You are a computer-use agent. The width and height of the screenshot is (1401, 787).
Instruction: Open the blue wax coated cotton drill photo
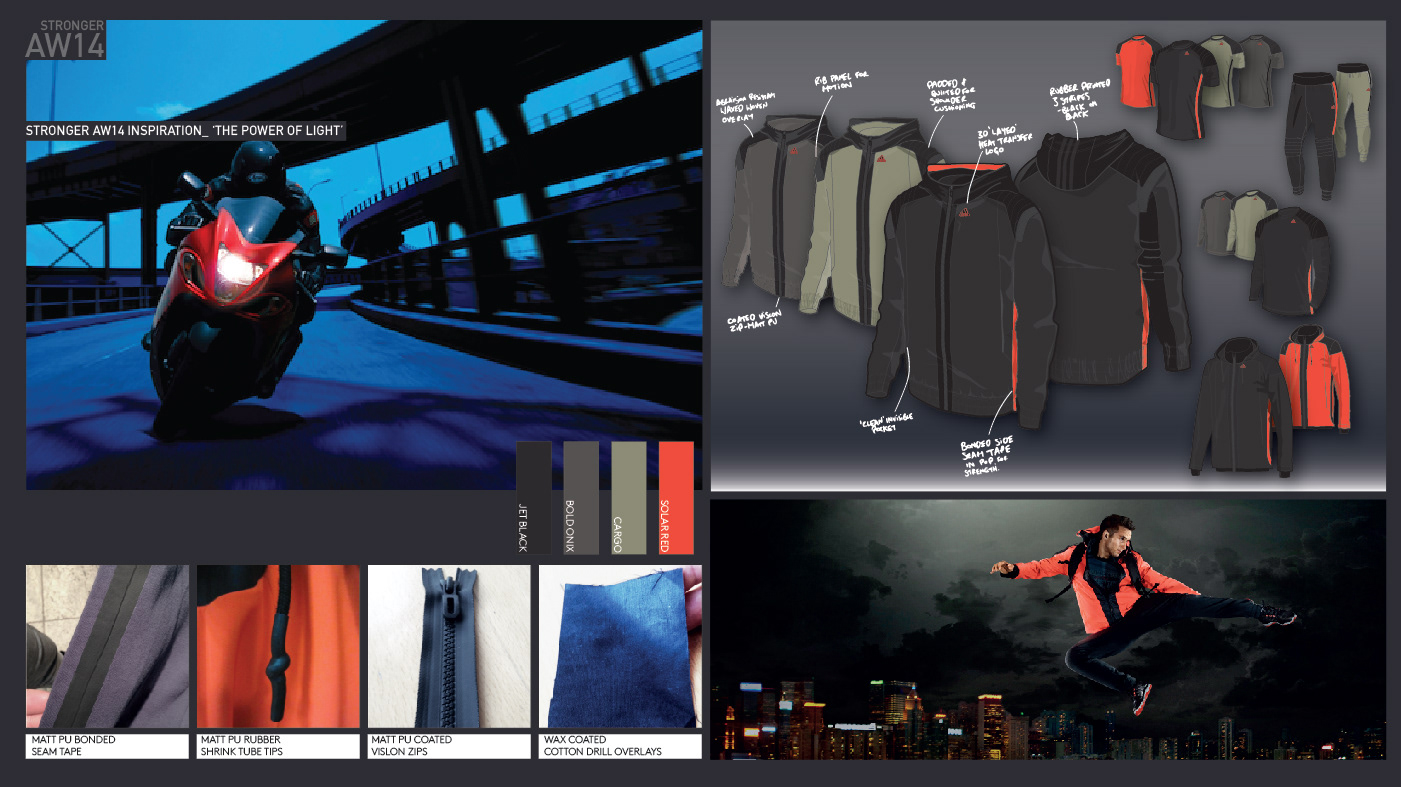(620, 646)
